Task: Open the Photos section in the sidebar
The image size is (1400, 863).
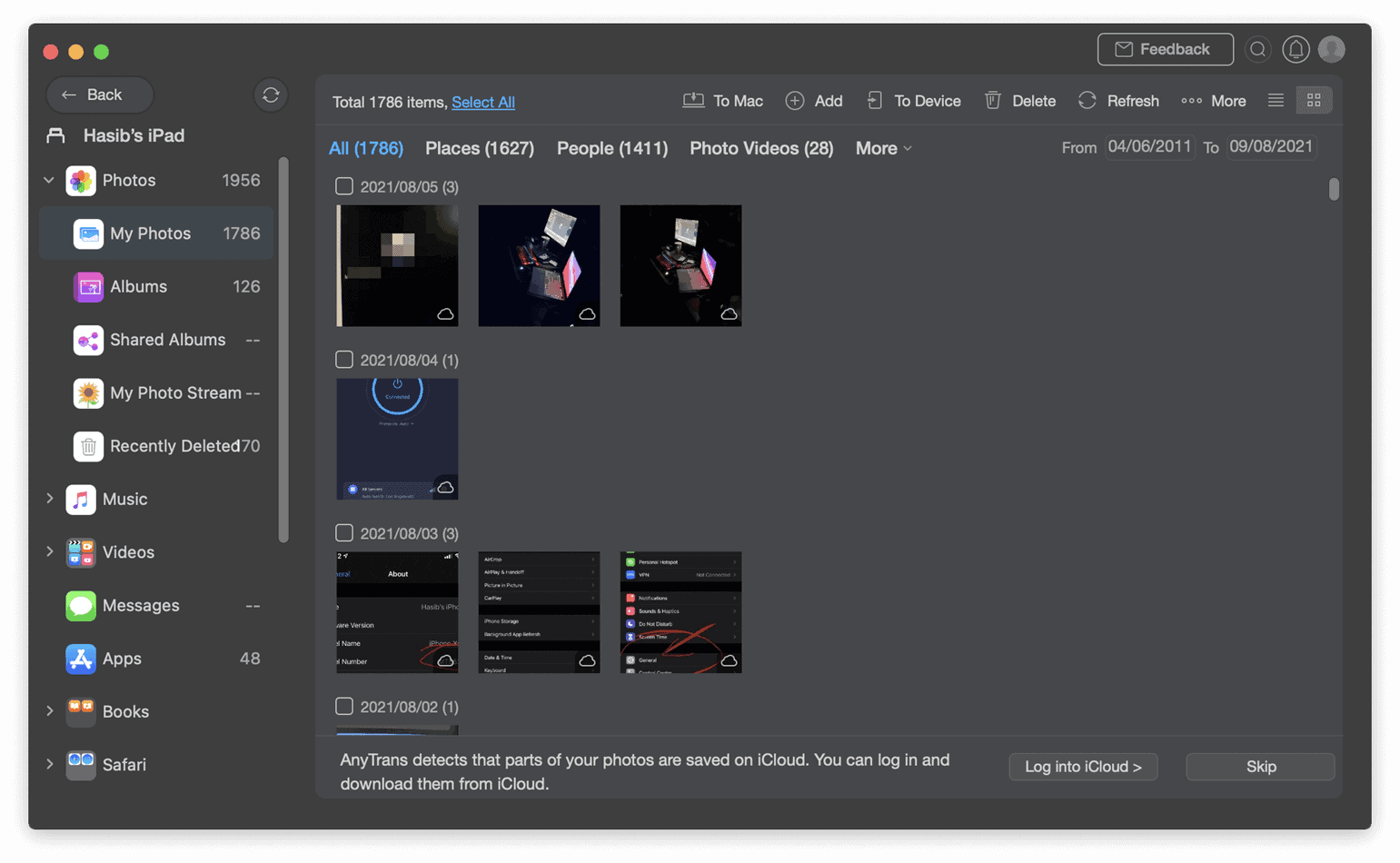Action: click(131, 180)
